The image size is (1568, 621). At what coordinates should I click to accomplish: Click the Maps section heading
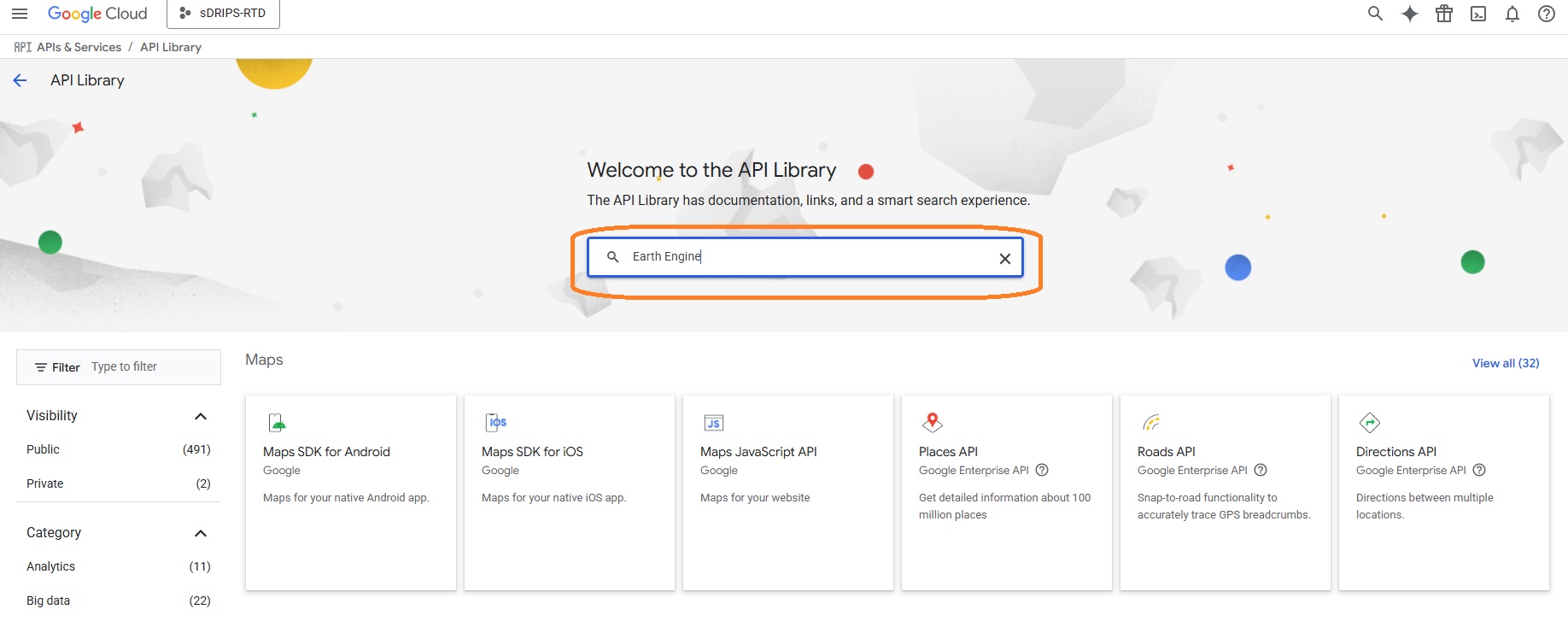(264, 360)
